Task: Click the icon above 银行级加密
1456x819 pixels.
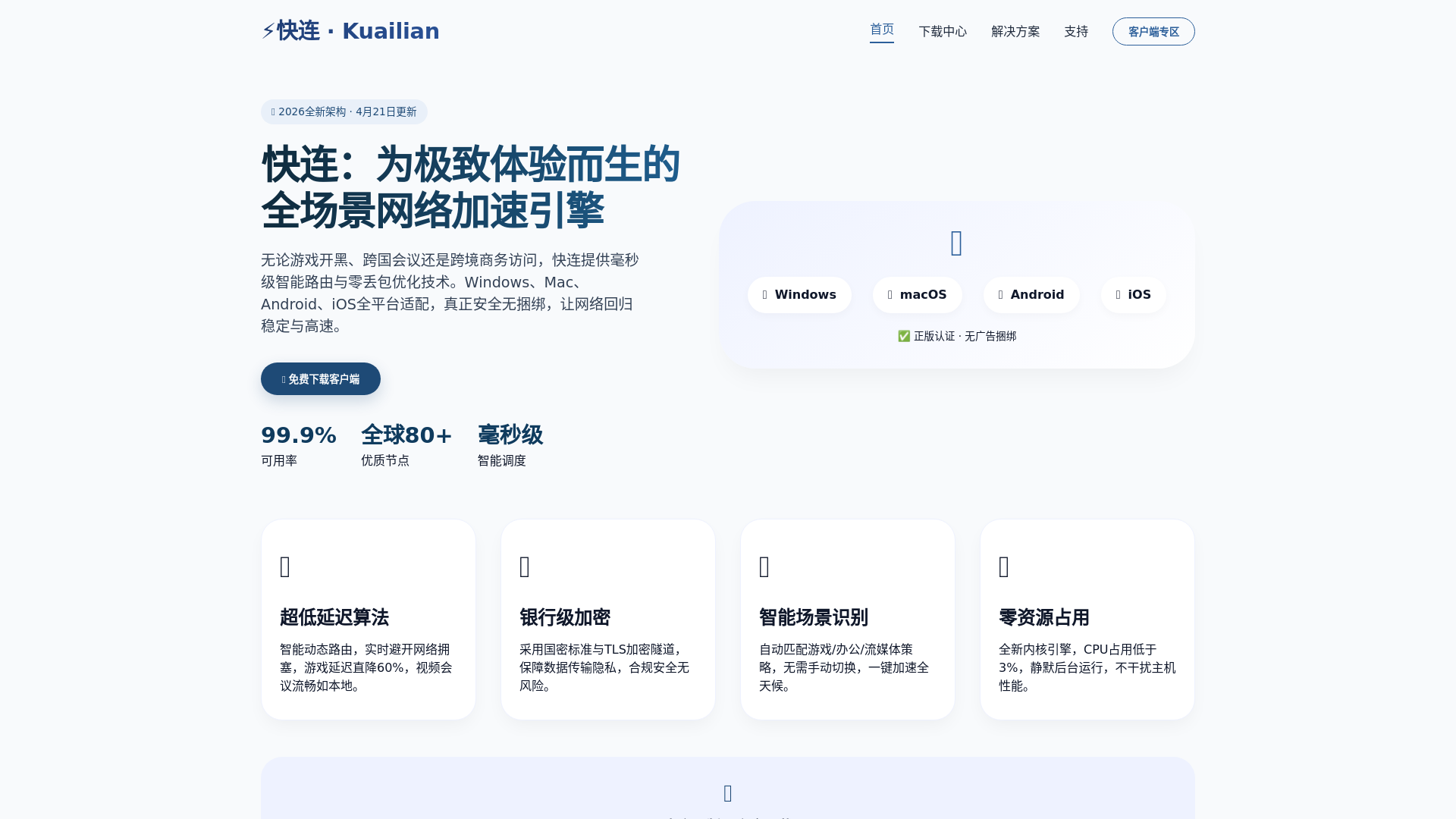Action: click(x=525, y=566)
